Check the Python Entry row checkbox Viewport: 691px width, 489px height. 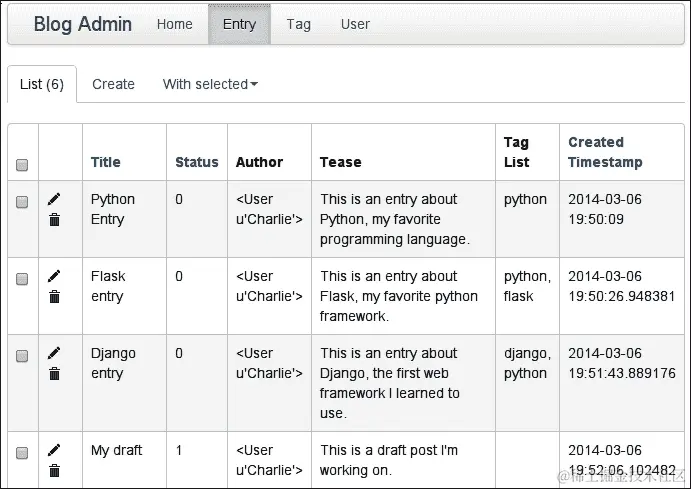tap(22, 202)
